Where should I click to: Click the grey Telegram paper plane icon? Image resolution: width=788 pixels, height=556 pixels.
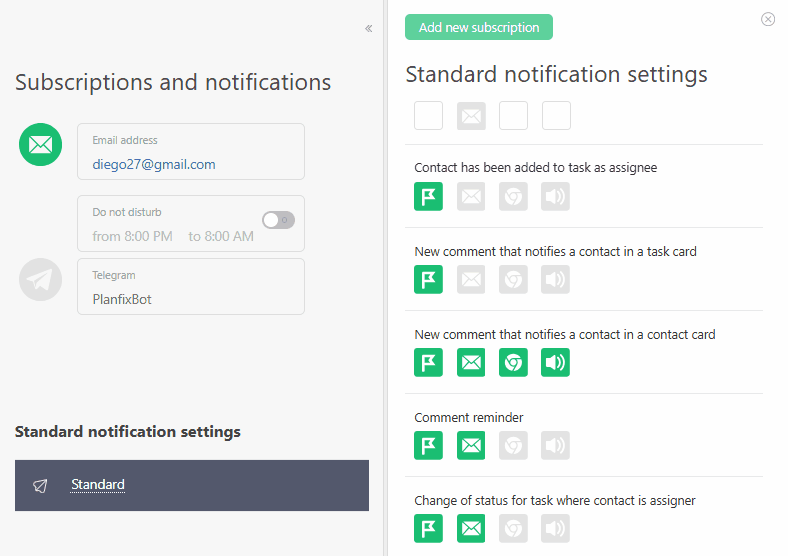coord(40,280)
